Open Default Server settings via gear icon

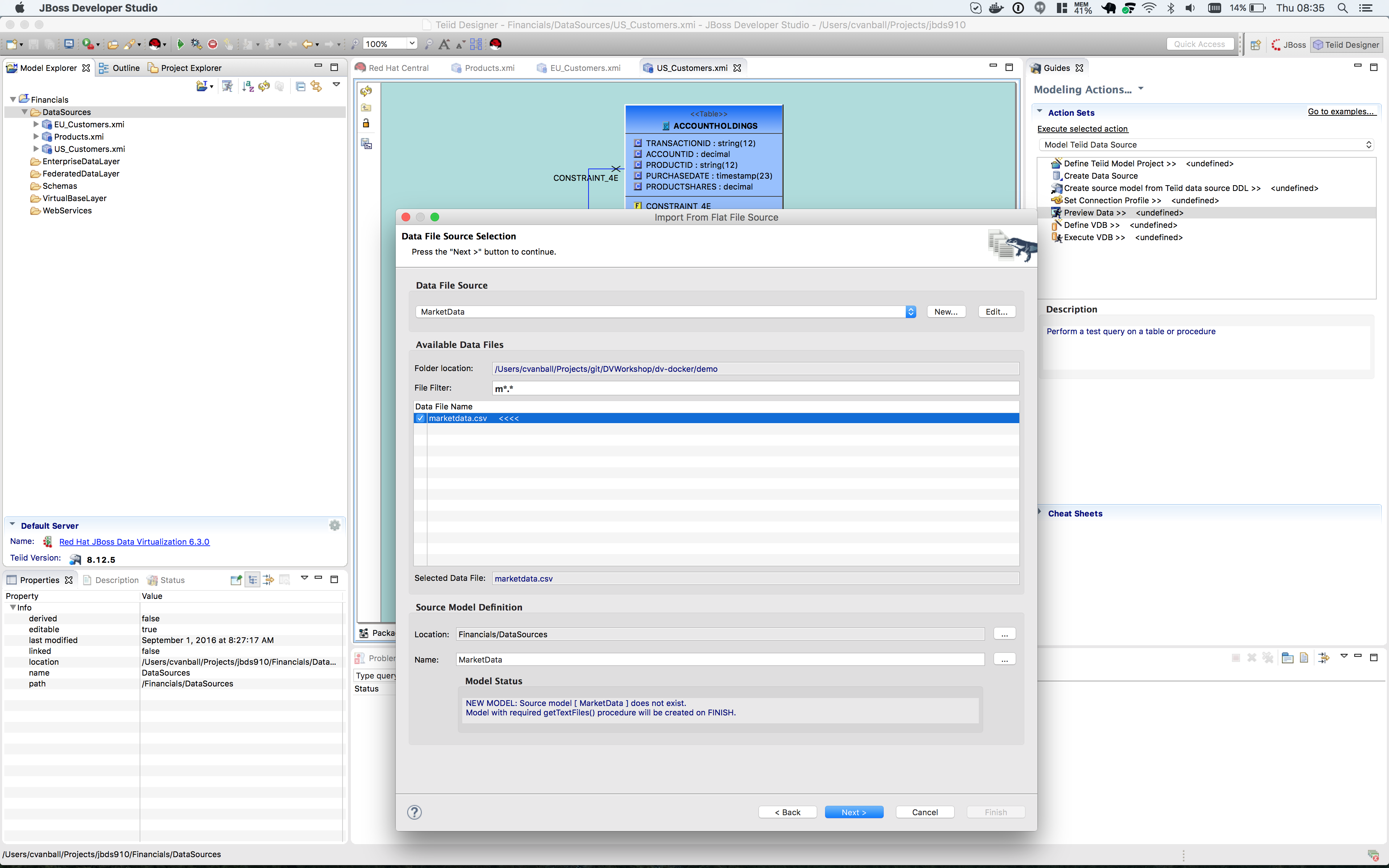335,525
